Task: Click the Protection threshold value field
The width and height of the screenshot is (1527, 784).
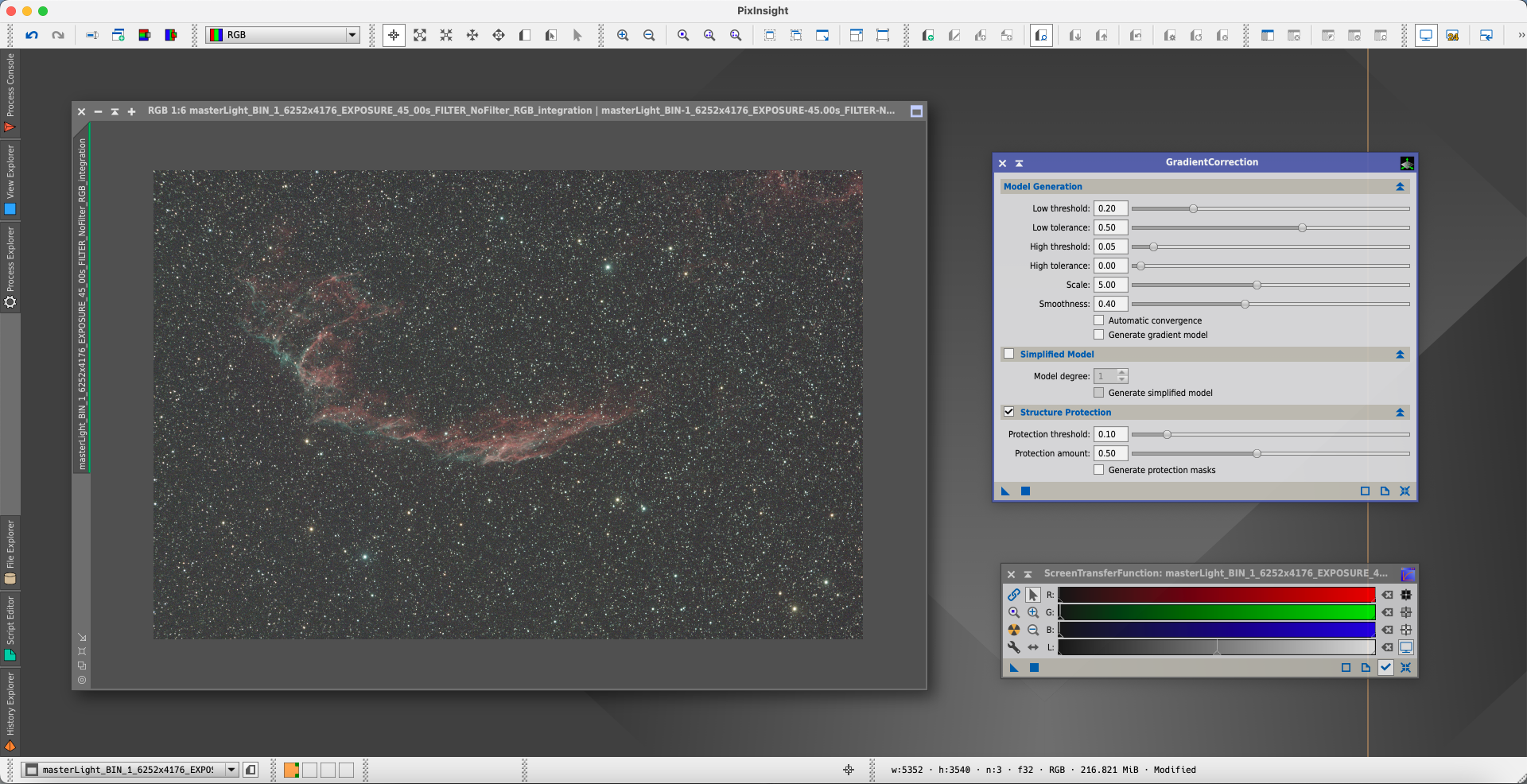Action: 1110,434
